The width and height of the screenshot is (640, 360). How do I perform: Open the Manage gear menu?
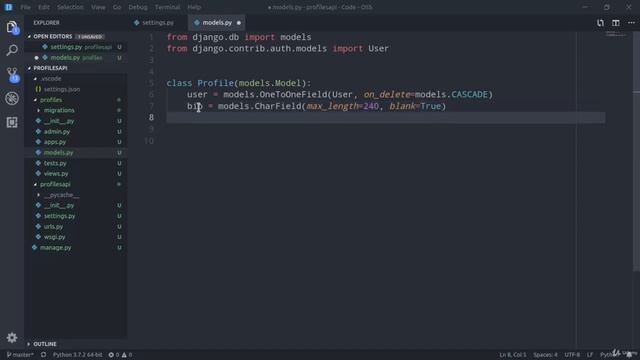pyautogui.click(x=12, y=338)
